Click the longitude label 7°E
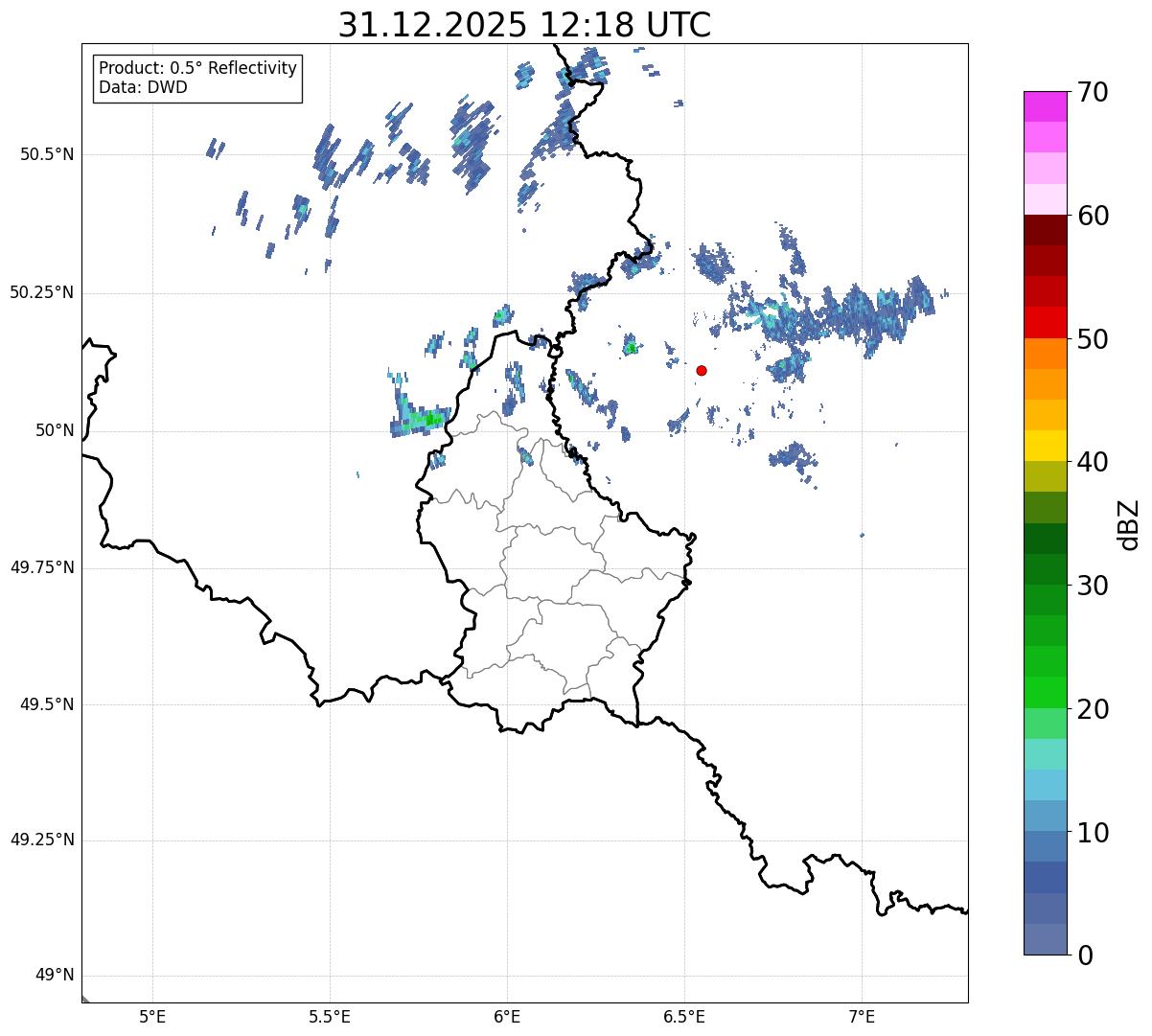 (862, 1016)
